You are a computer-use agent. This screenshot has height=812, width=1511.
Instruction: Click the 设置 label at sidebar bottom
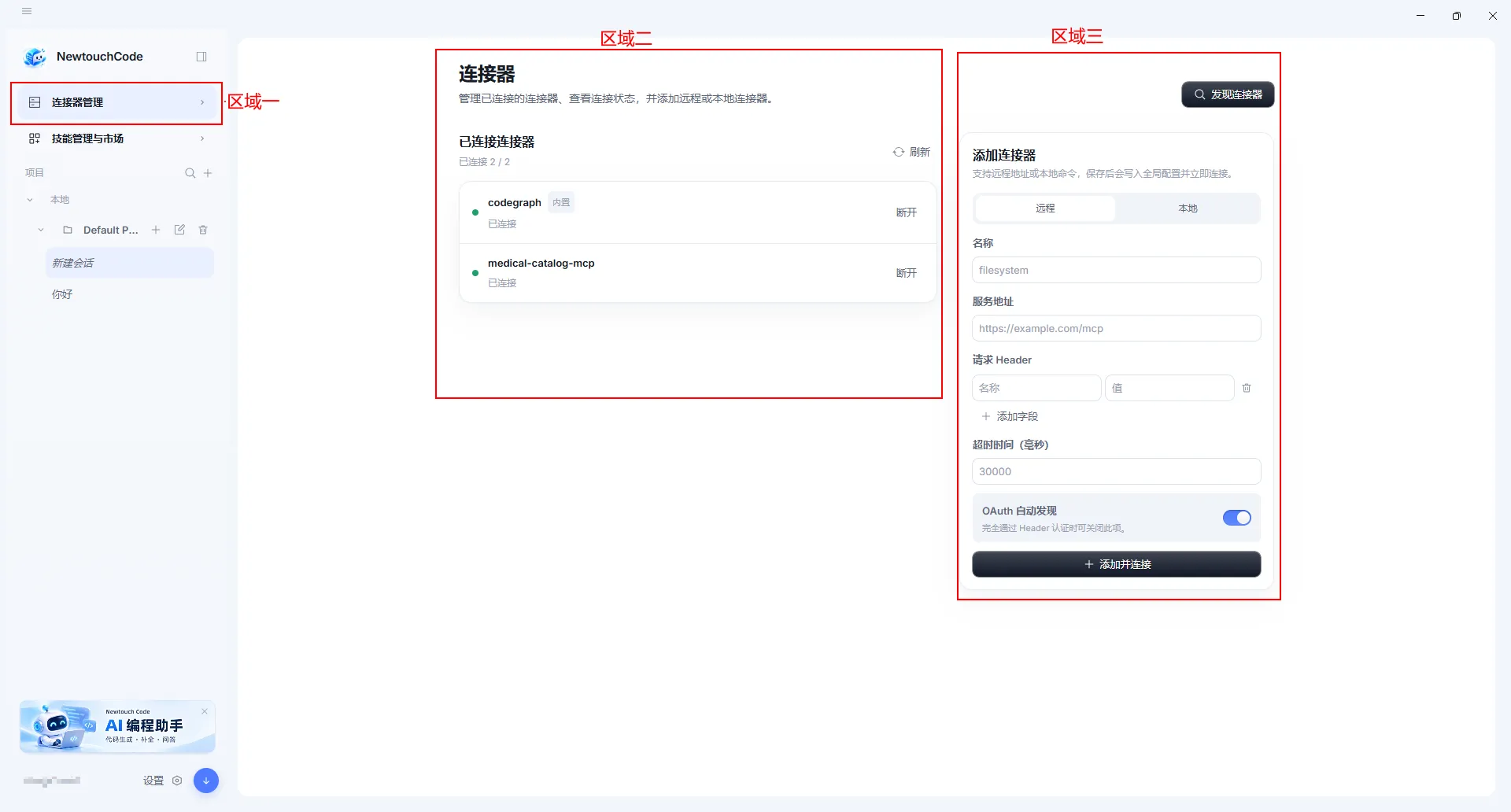pyautogui.click(x=153, y=781)
